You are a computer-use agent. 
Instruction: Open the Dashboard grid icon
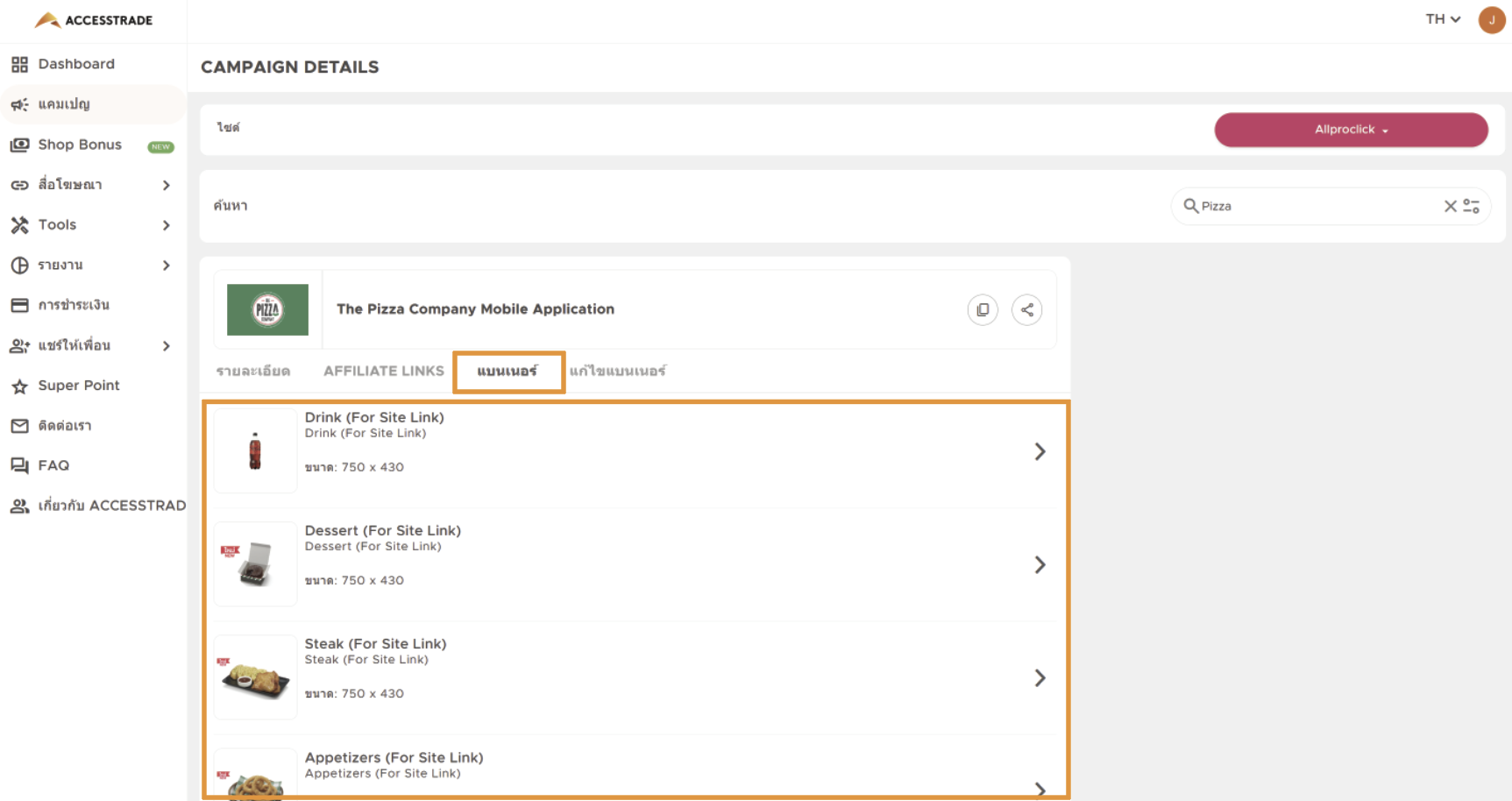point(19,64)
